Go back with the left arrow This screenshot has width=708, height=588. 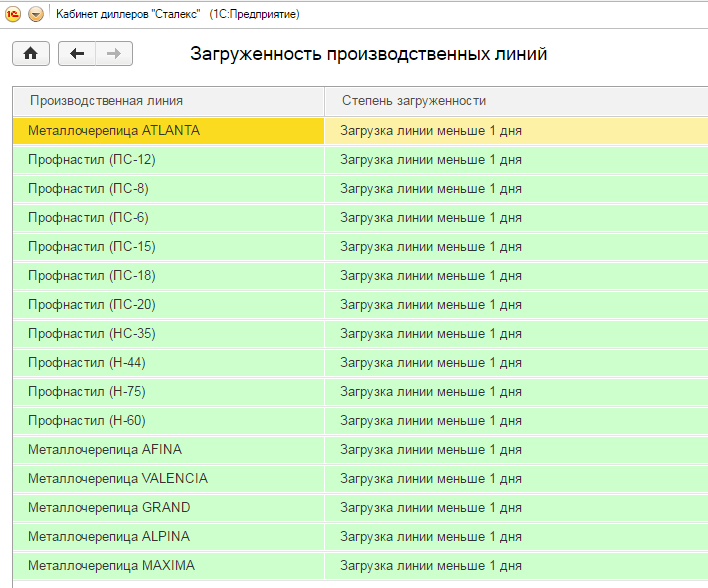click(77, 54)
